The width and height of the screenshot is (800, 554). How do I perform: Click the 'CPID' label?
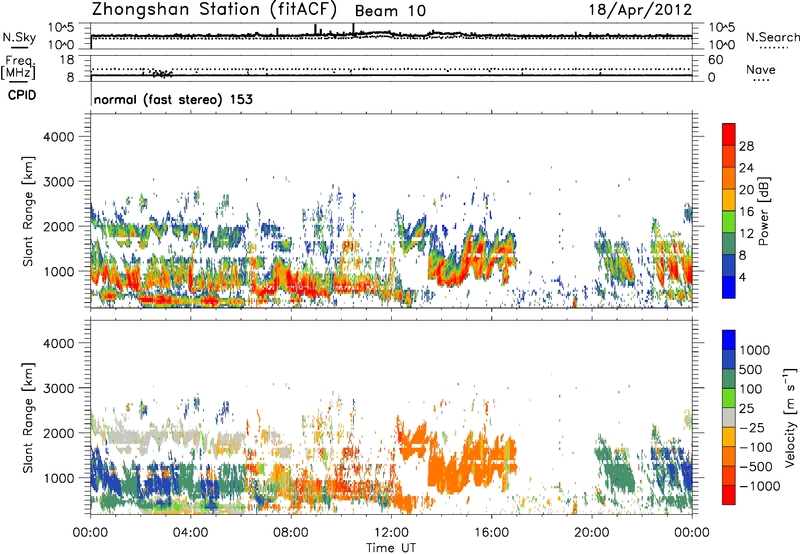coord(22,95)
